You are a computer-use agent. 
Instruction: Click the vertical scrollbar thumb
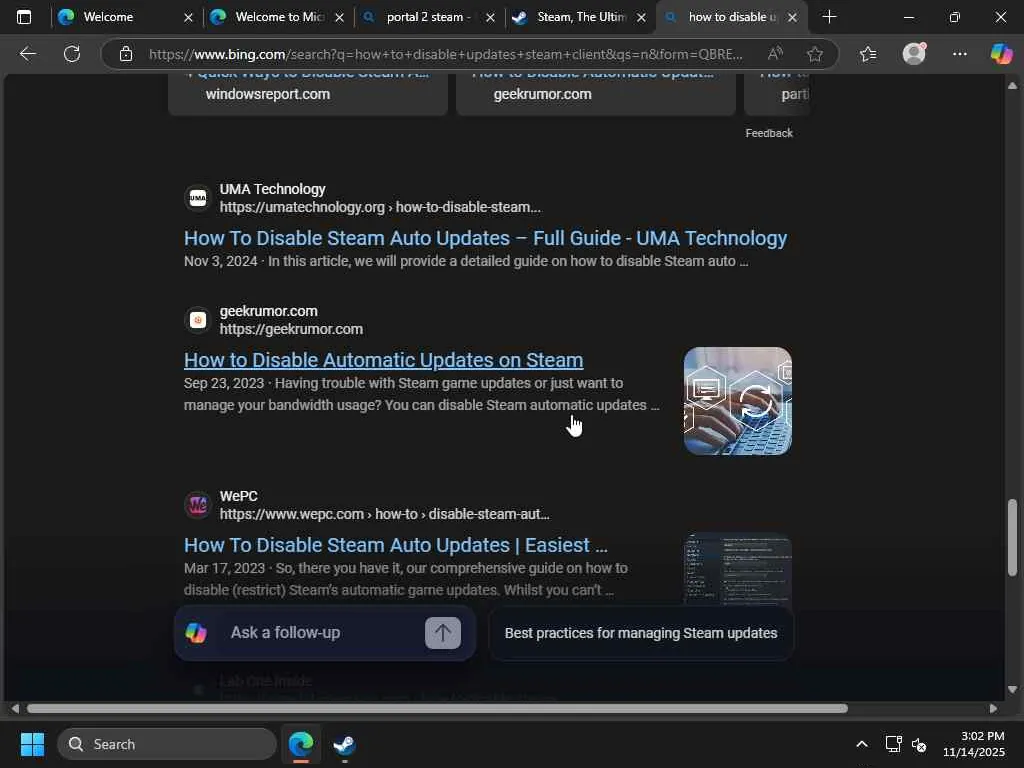coord(1012,537)
